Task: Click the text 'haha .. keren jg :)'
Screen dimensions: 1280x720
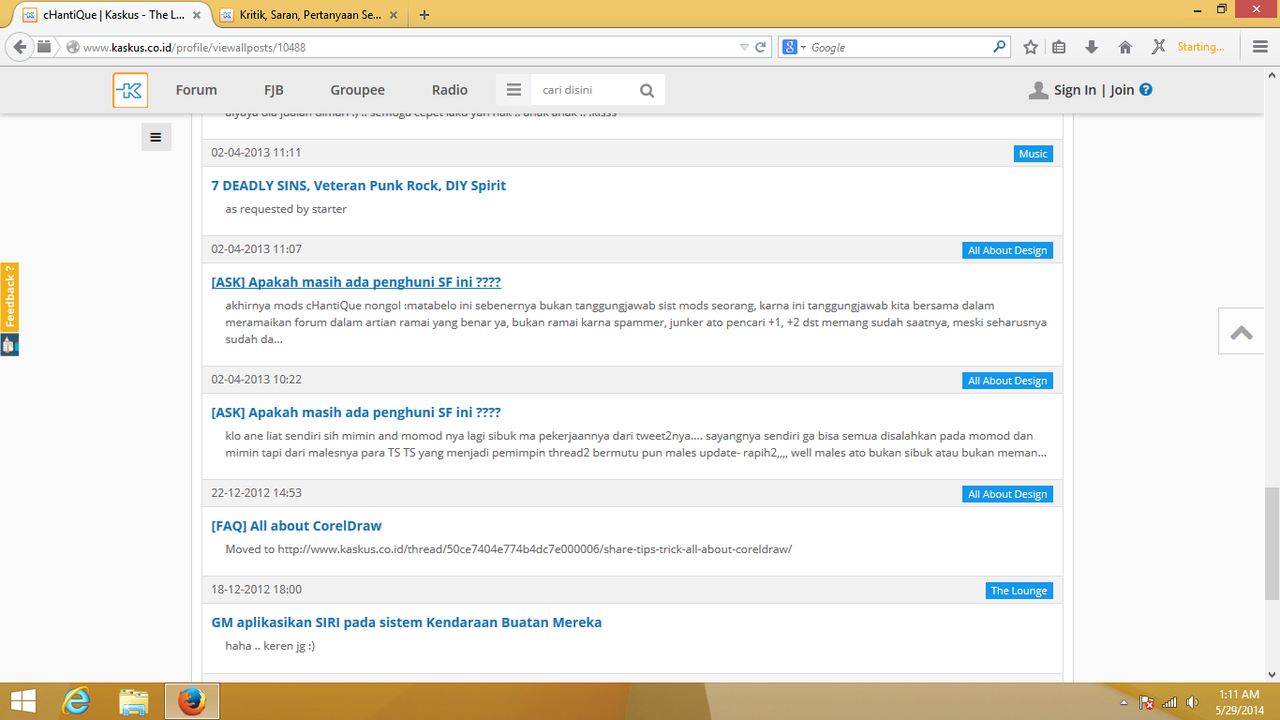Action: click(x=270, y=646)
